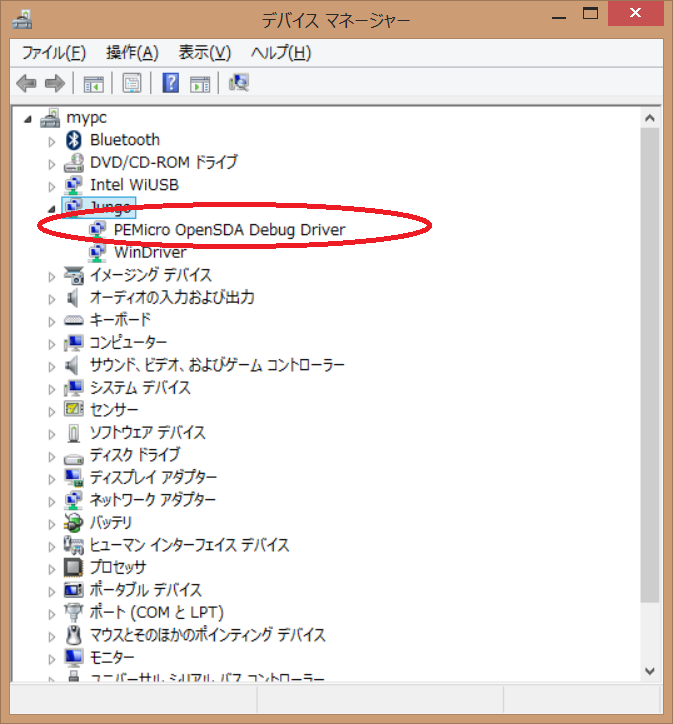Viewport: 673px width, 724px height.
Task: Expand the コンピューター node
Action: click(52, 344)
